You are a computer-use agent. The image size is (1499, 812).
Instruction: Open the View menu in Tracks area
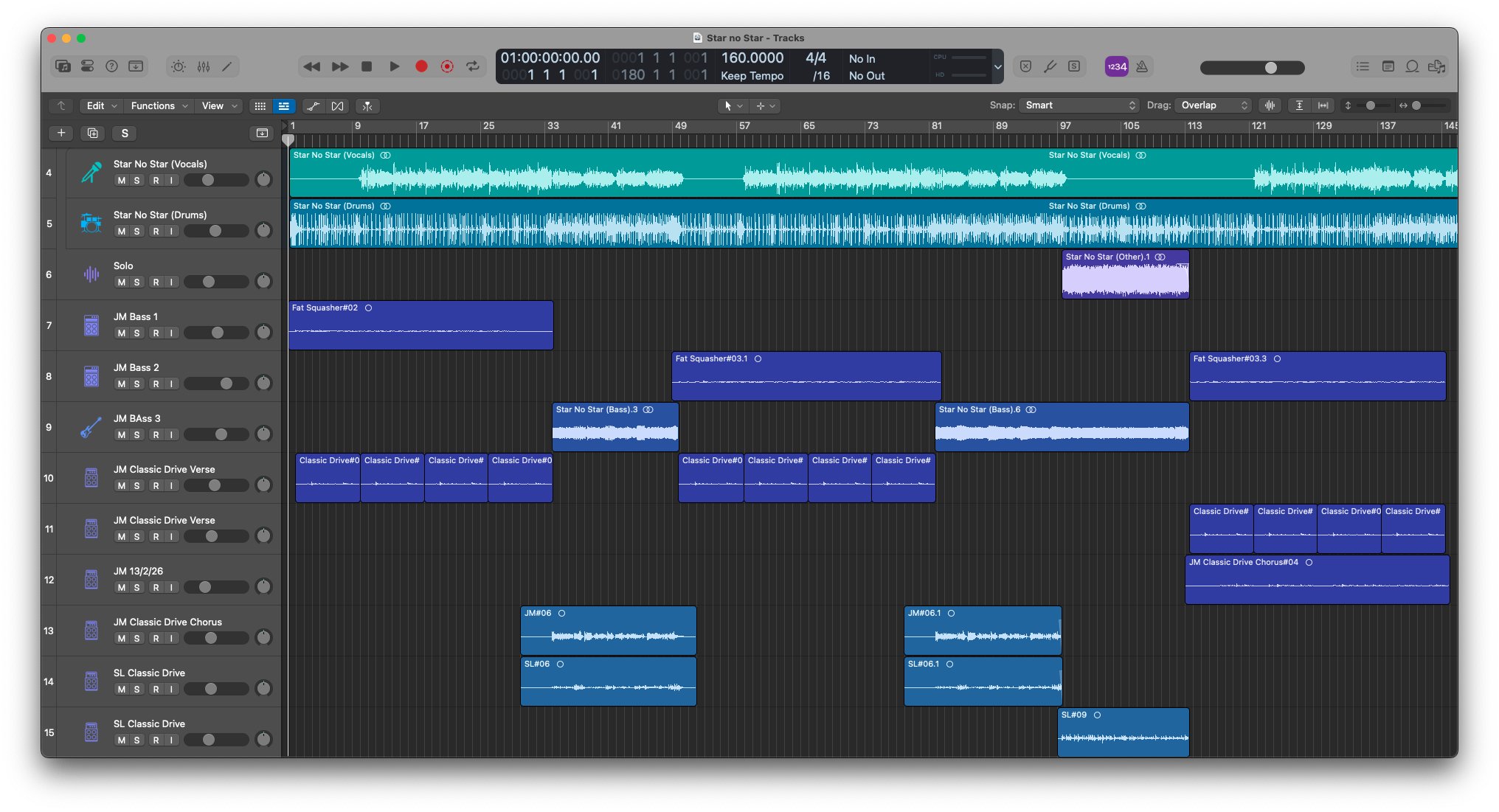tap(219, 105)
